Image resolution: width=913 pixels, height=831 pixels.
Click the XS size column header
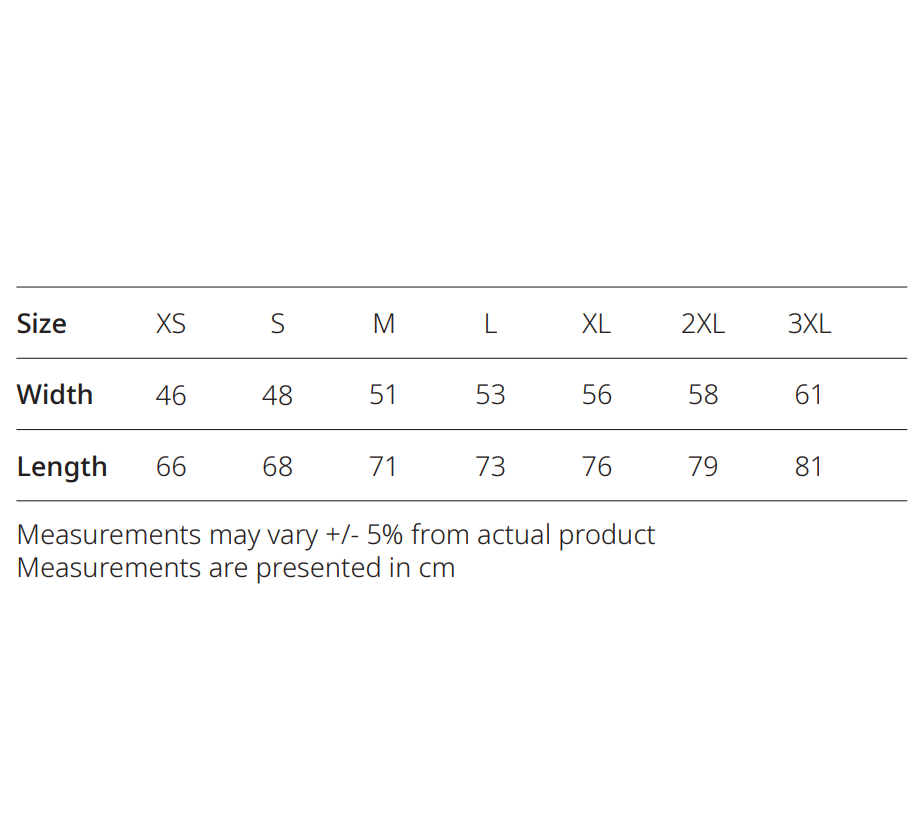[x=171, y=324]
